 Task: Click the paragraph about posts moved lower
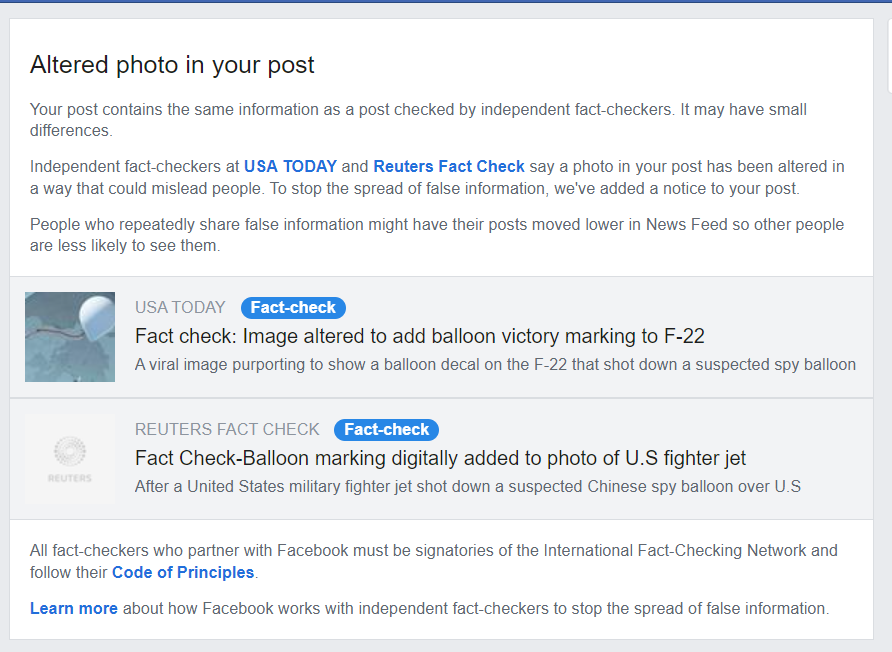[x=436, y=235]
